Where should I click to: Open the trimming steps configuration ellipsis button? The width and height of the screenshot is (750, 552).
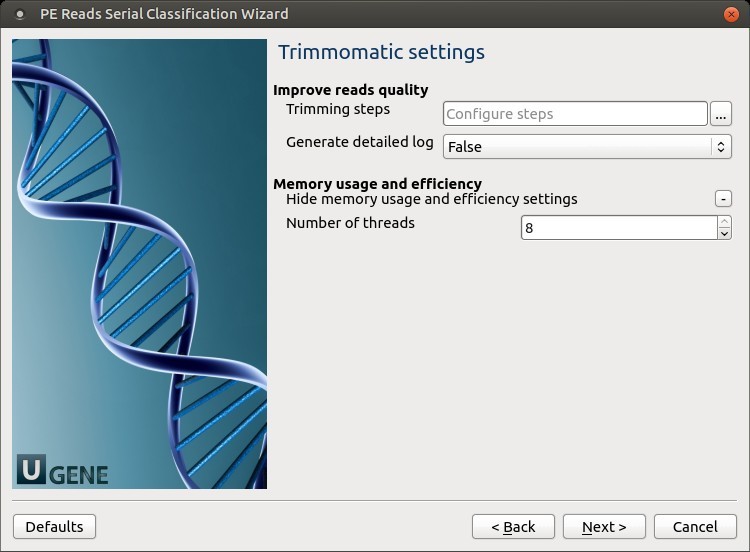[x=721, y=114]
